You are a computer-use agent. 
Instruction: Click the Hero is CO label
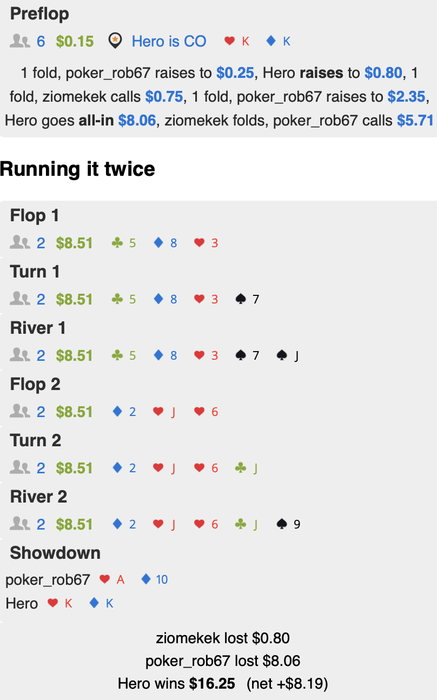(169, 42)
